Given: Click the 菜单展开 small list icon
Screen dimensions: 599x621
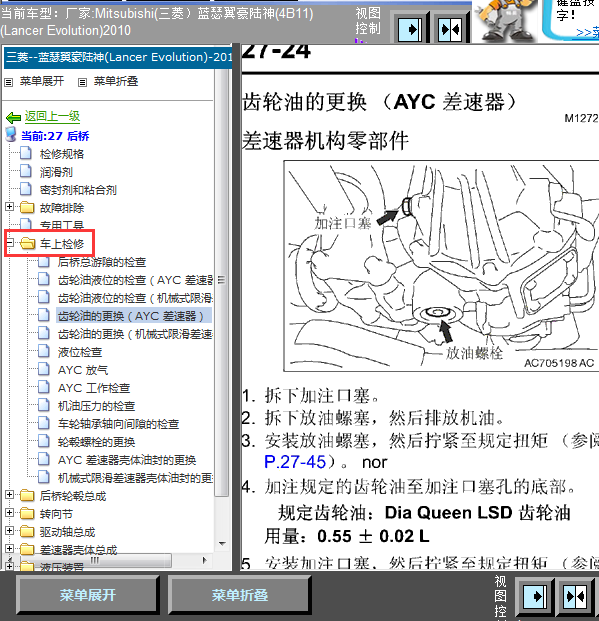Looking at the screenshot, I should click(x=8, y=82).
